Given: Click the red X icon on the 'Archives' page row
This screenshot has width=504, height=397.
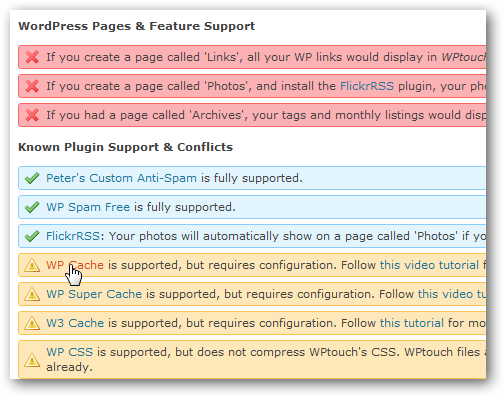Looking at the screenshot, I should click(32, 115).
